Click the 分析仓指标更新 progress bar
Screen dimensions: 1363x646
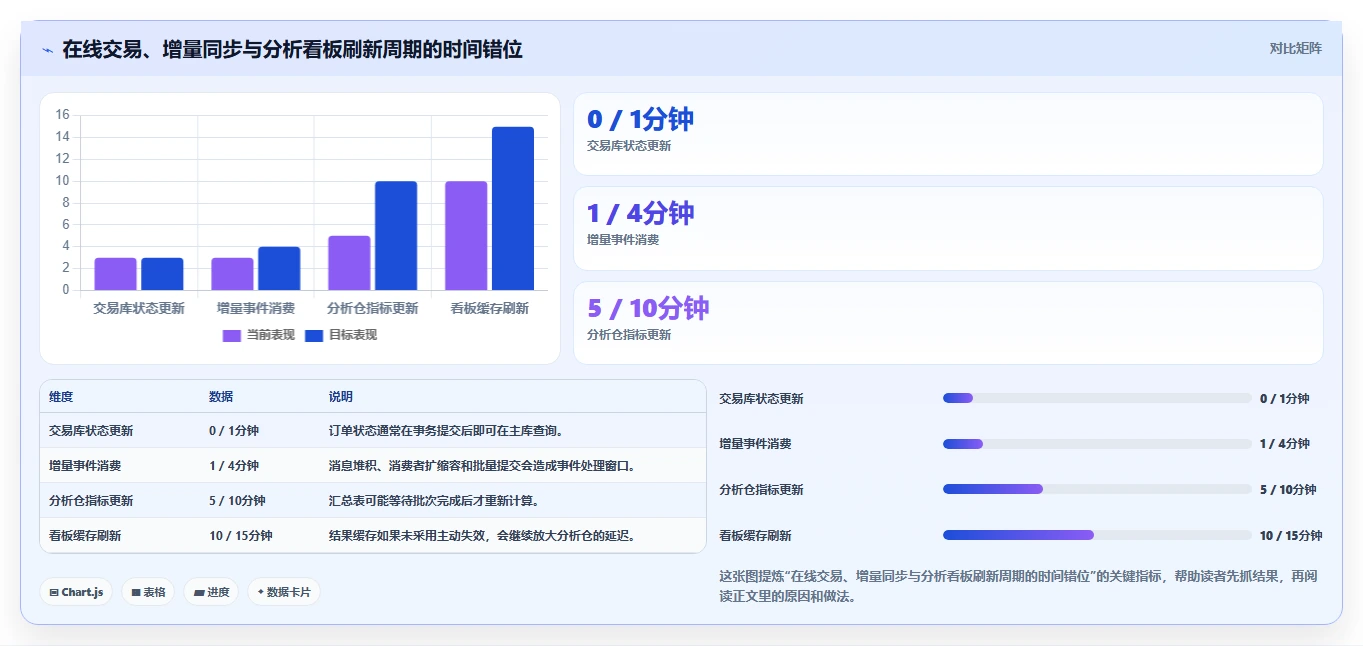(1097, 489)
